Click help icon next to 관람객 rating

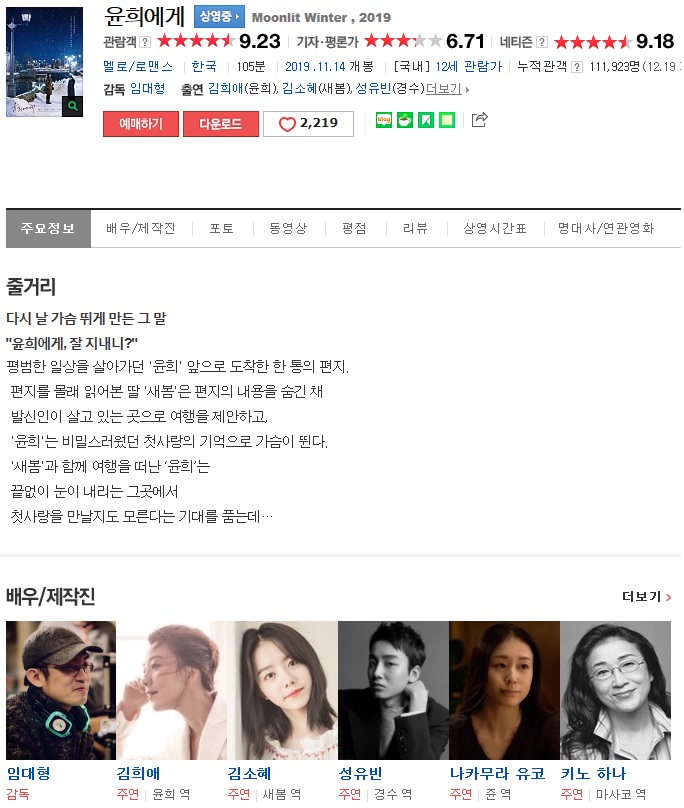coord(145,42)
